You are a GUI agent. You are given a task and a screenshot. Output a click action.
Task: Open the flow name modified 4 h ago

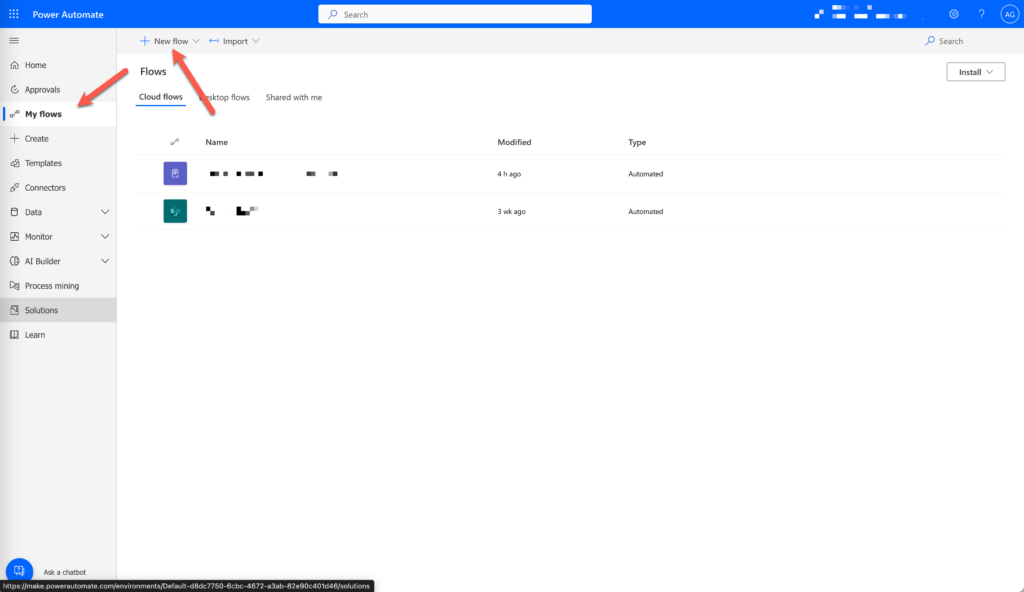pos(274,174)
